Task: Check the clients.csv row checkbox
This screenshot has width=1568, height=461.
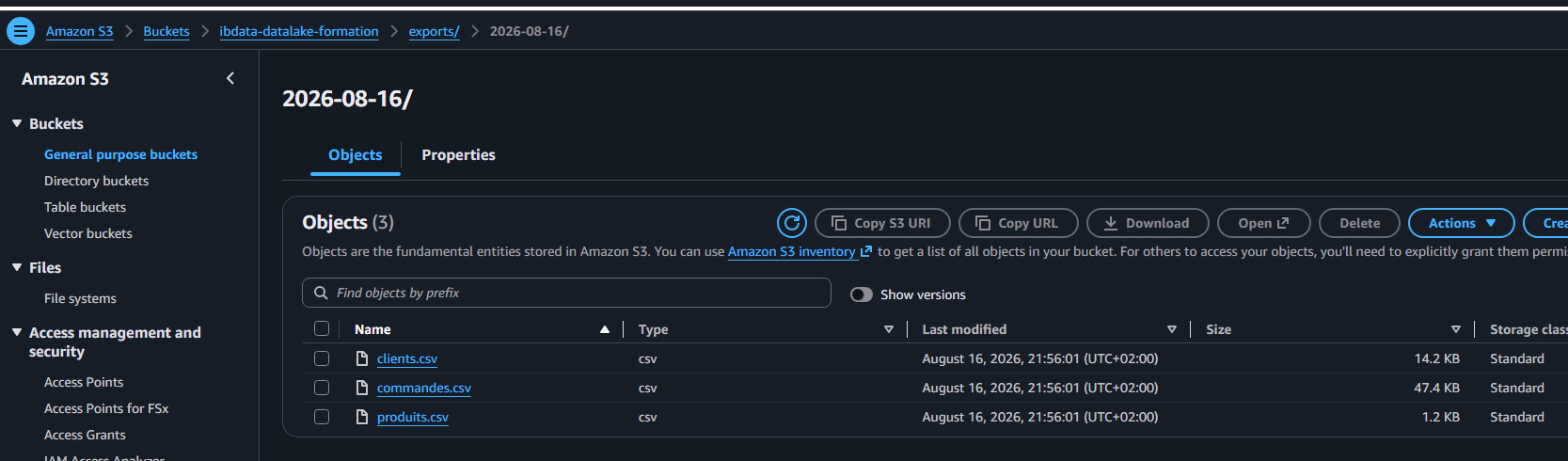Action: (x=322, y=358)
